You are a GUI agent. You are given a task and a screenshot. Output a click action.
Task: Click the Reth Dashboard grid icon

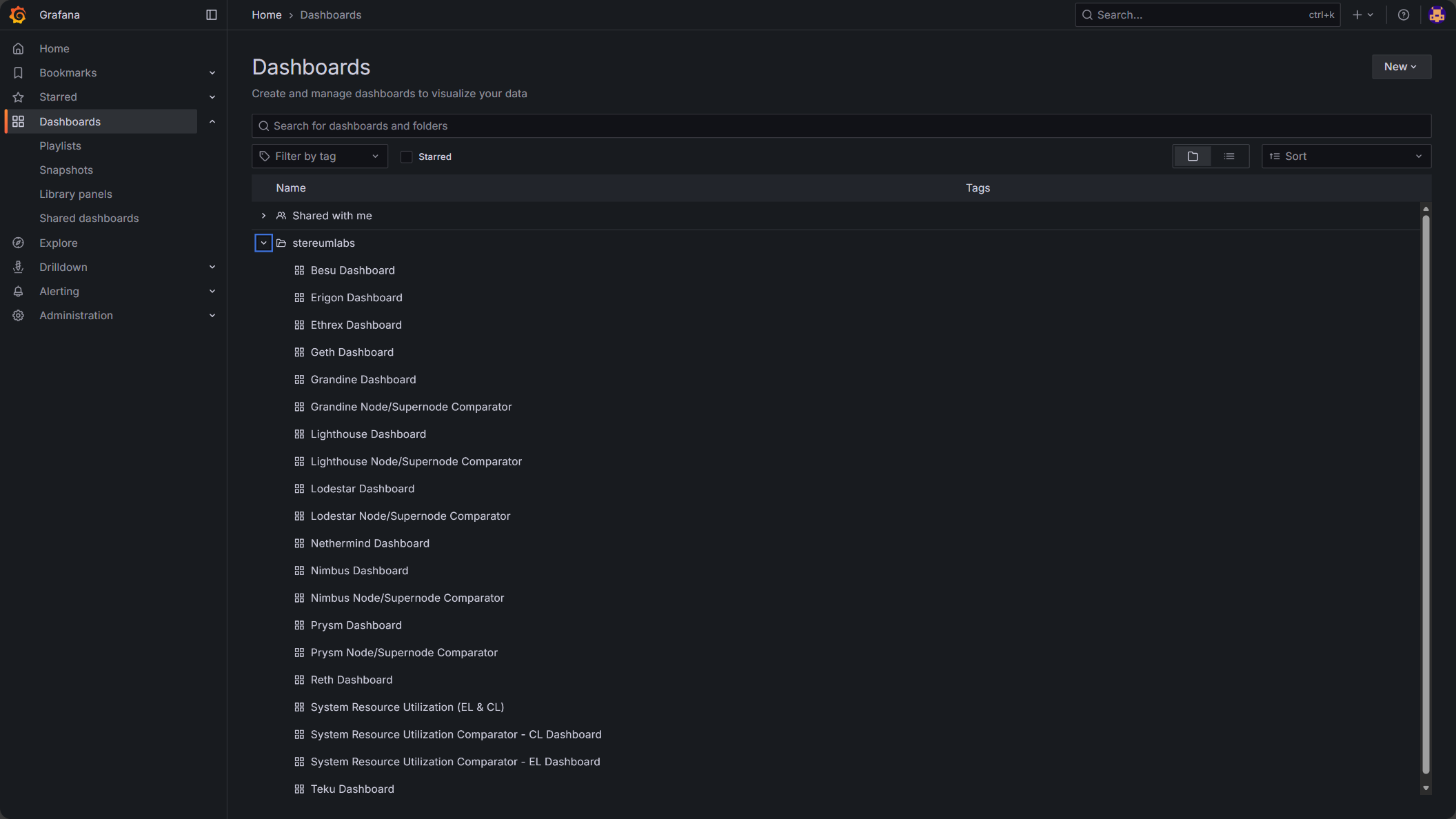coord(299,680)
